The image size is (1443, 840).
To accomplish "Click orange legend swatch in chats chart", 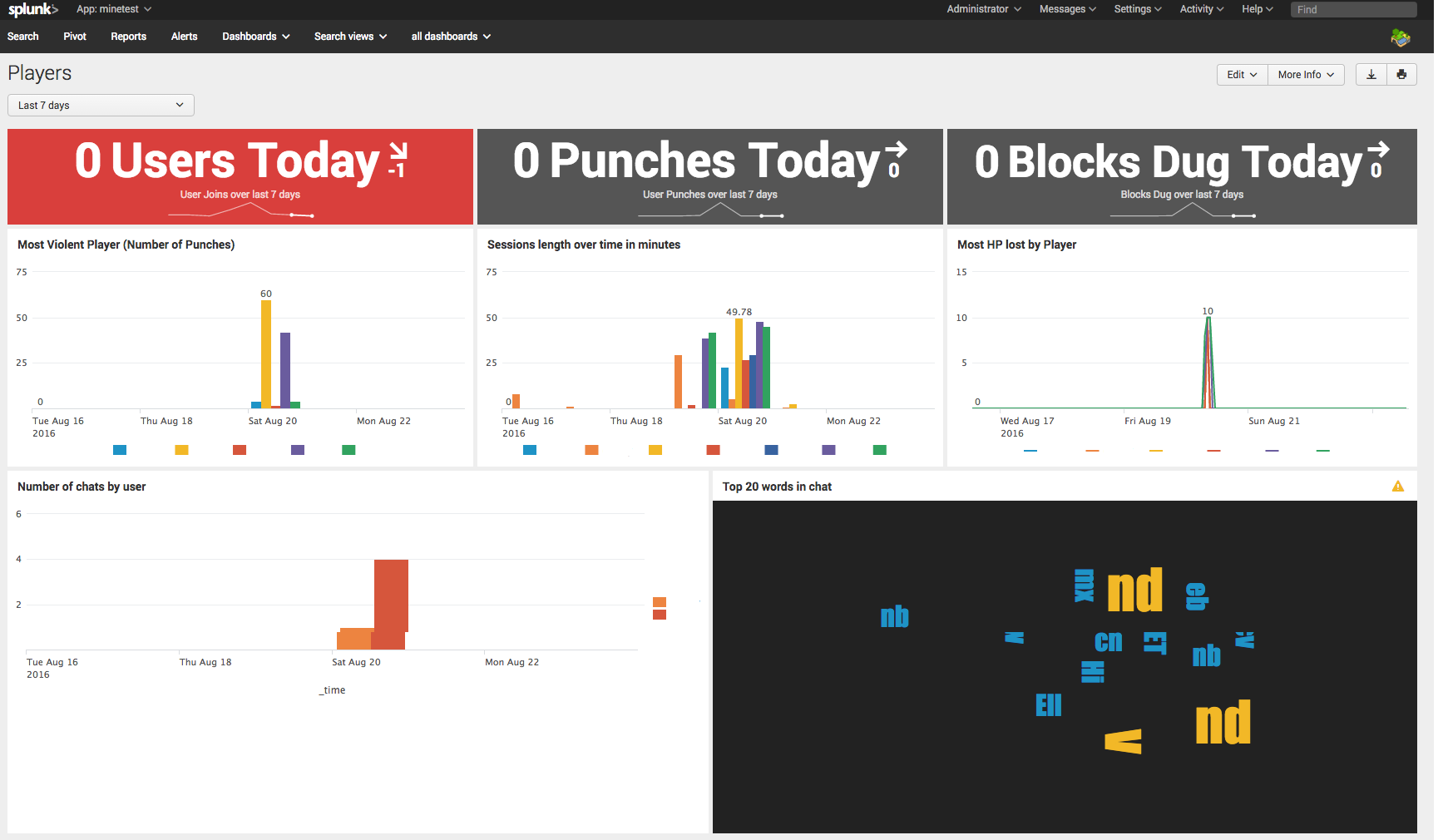I will (660, 602).
